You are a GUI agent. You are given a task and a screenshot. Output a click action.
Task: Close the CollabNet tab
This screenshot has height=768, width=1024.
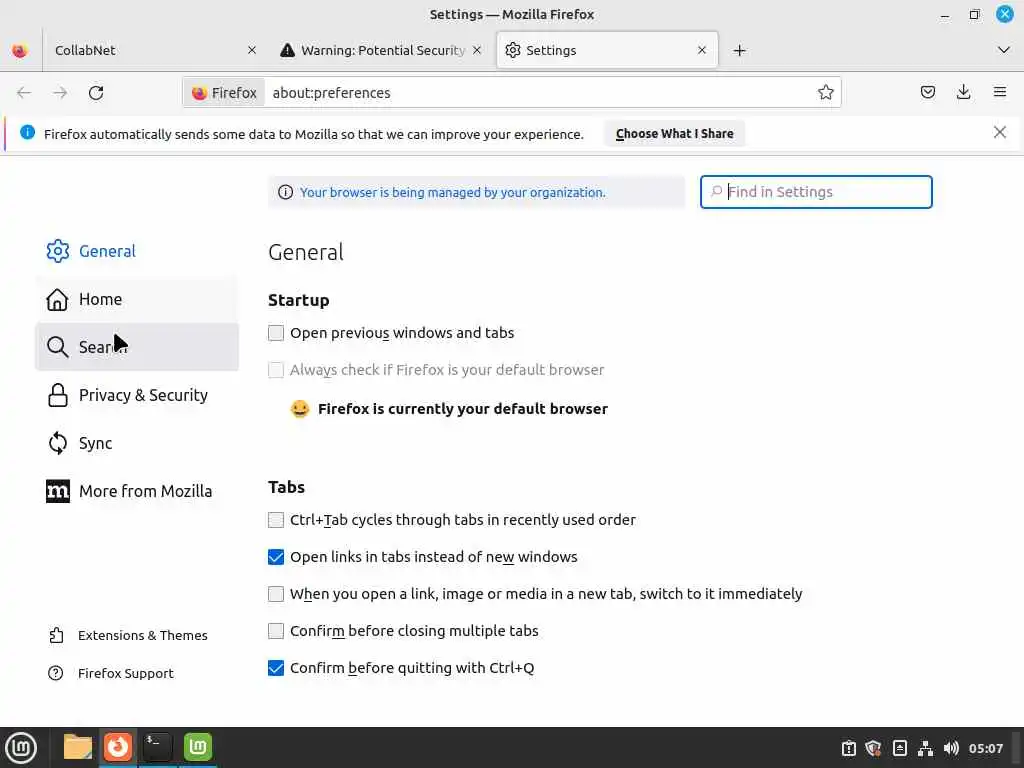[252, 50]
